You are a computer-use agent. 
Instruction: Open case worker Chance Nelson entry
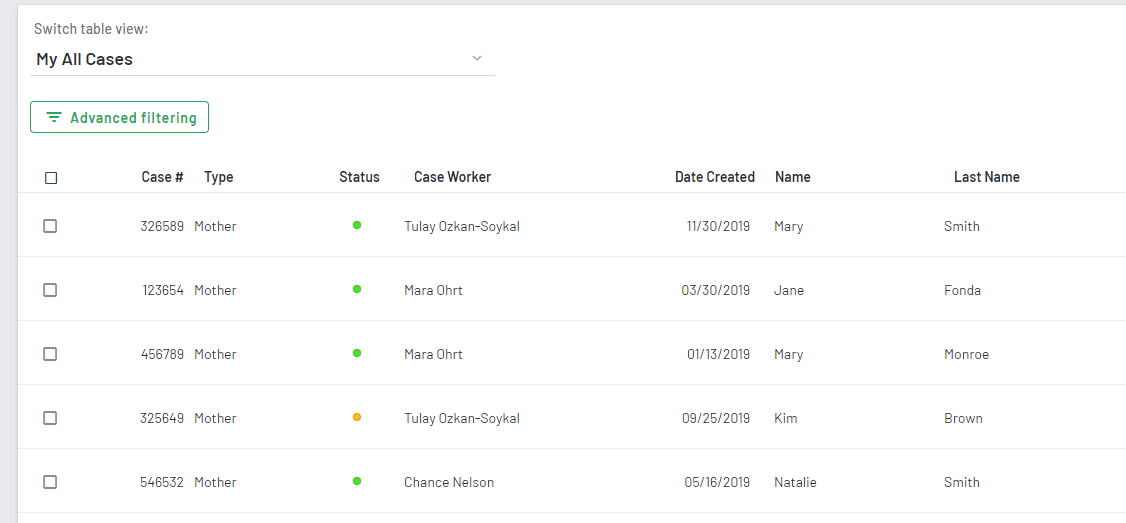(449, 482)
